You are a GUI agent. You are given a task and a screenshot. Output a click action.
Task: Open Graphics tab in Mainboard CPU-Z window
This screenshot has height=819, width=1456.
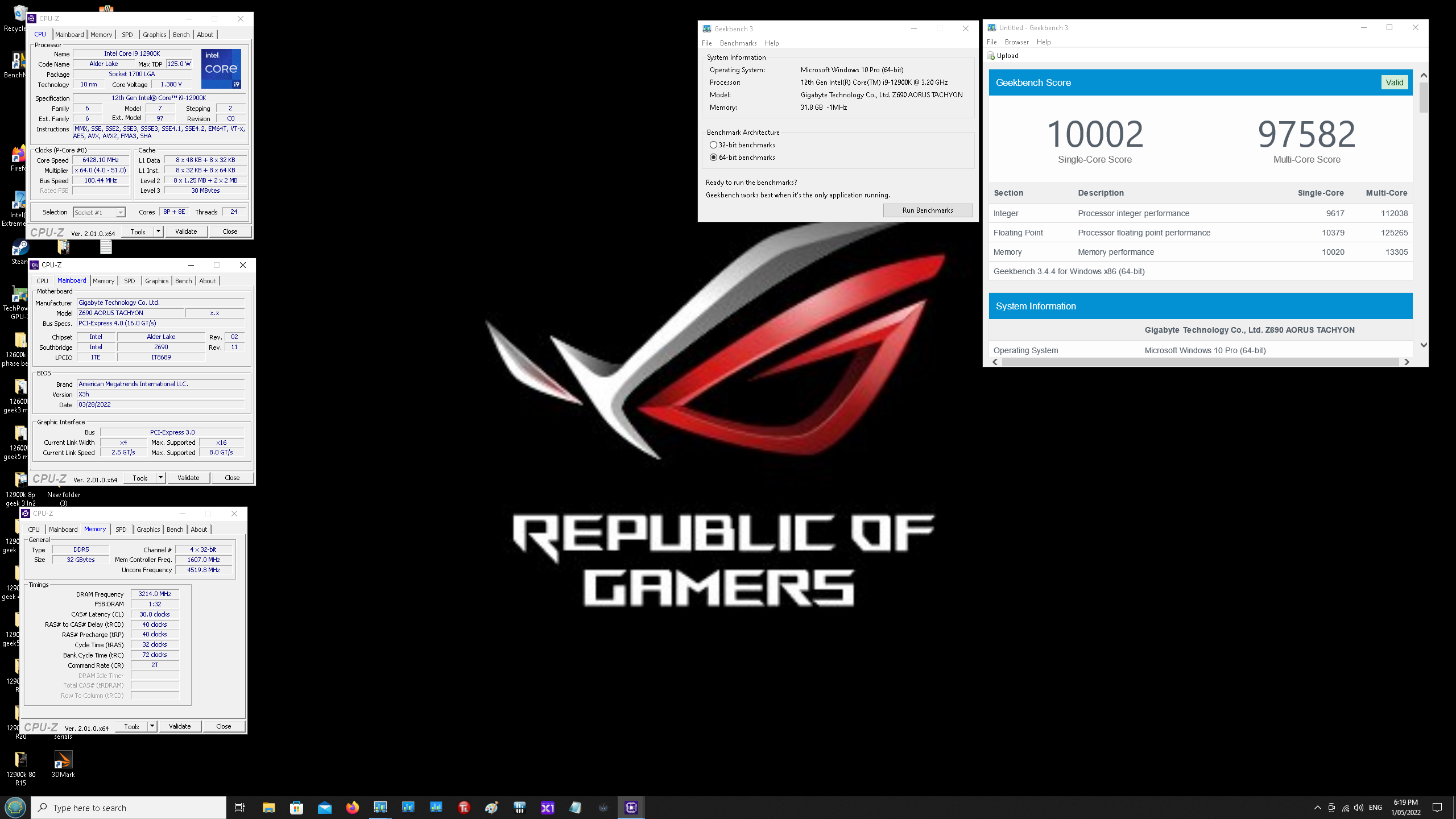tap(157, 281)
